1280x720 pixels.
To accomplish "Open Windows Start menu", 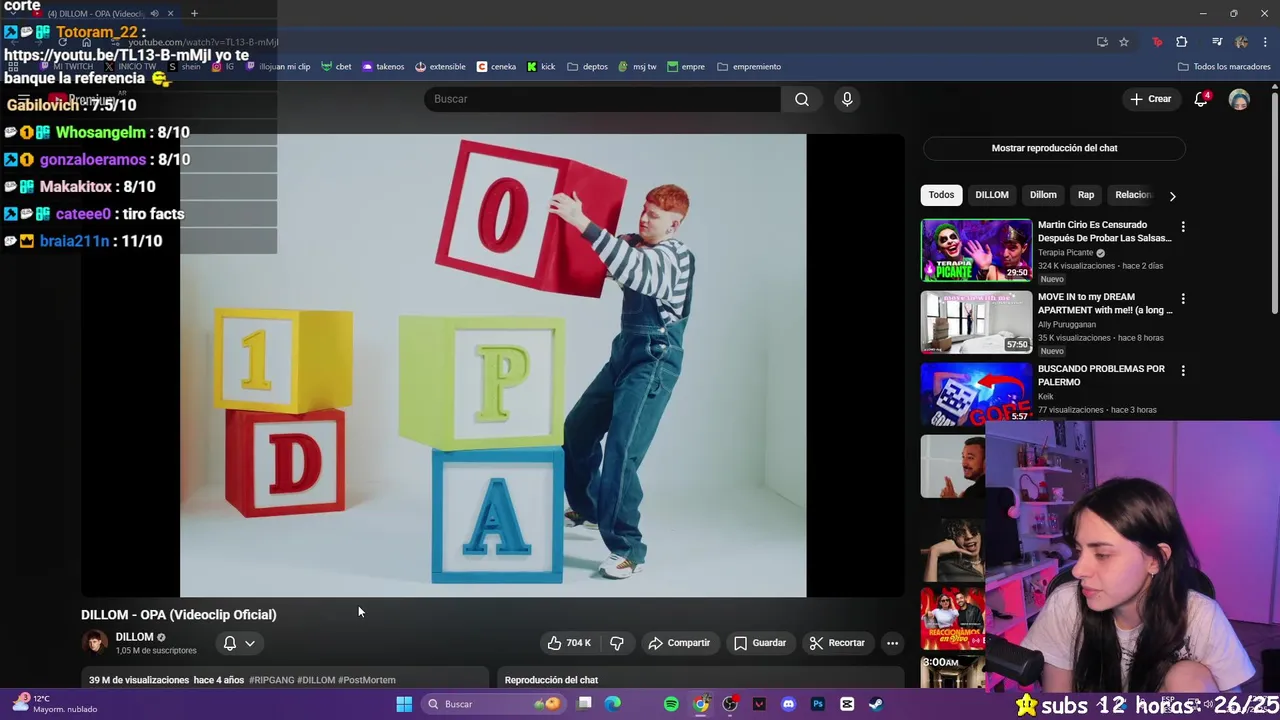I will pyautogui.click(x=404, y=704).
